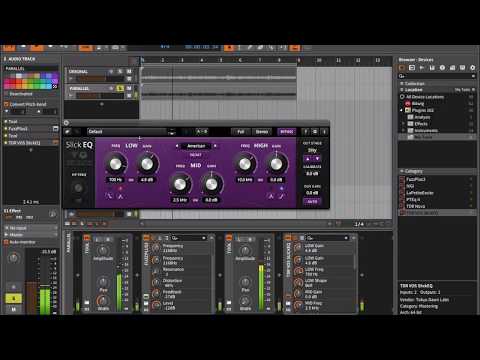Click the browser search field
Viewport: 480px width, 360px height.
(x=437, y=76)
